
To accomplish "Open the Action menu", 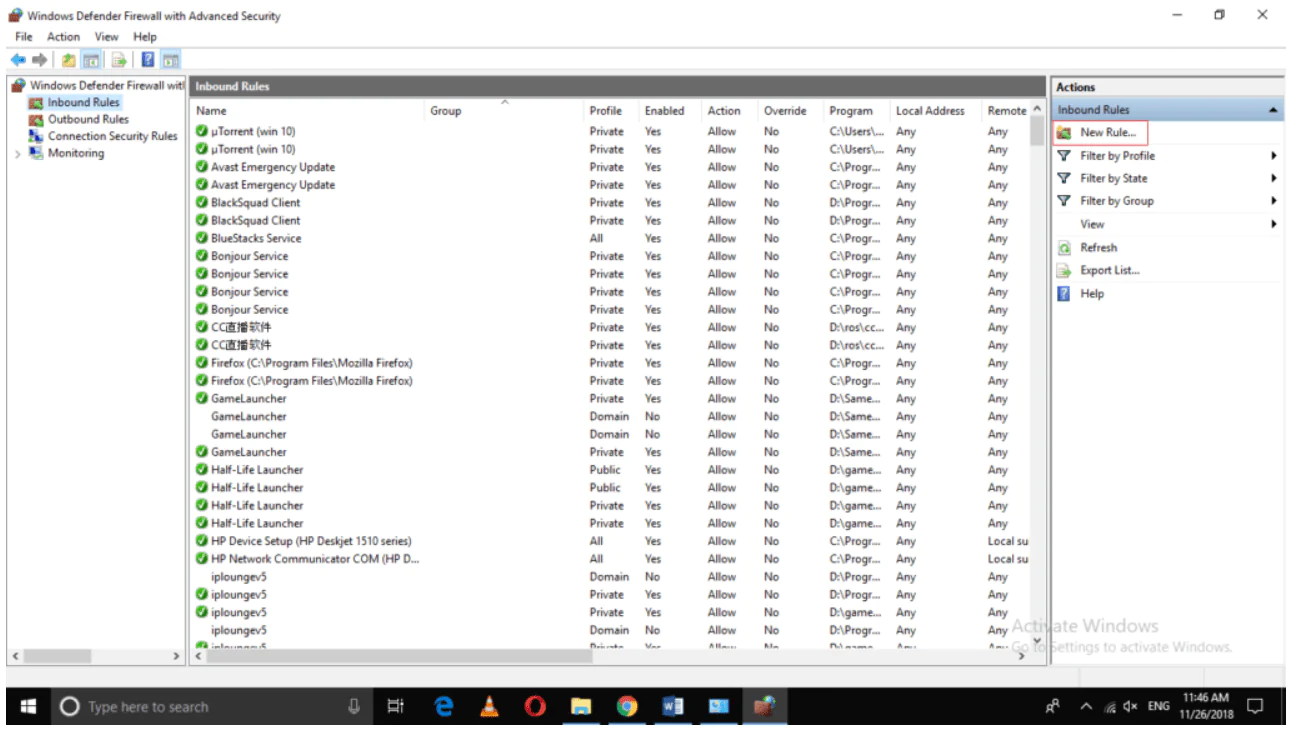I will pos(63,37).
